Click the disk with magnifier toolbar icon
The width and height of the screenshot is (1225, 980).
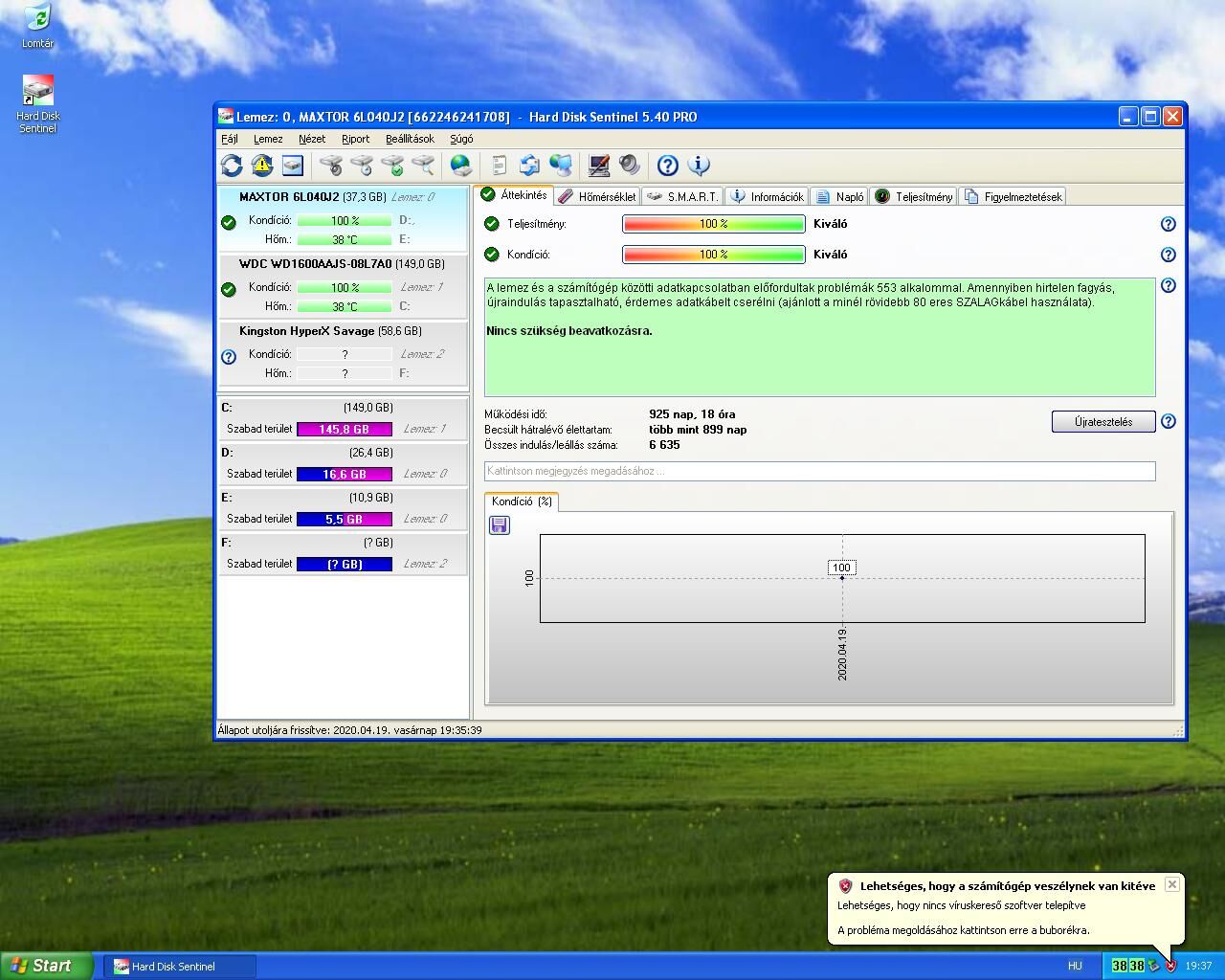pyautogui.click(x=423, y=166)
